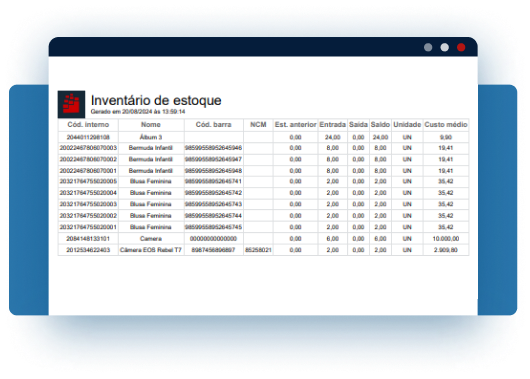The image size is (530, 379).
Task: Click the 'Gerado em 20/08/2024' timestamp line
Action: click(138, 112)
